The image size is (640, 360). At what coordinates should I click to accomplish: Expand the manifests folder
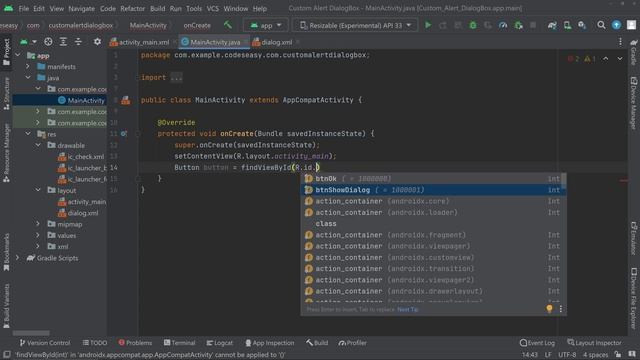tap(28, 67)
